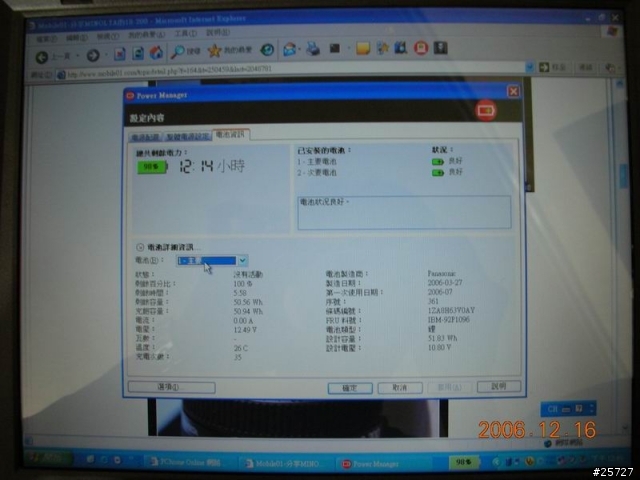
Task: Open the 工具 Tools menu in IE
Action: click(186, 34)
